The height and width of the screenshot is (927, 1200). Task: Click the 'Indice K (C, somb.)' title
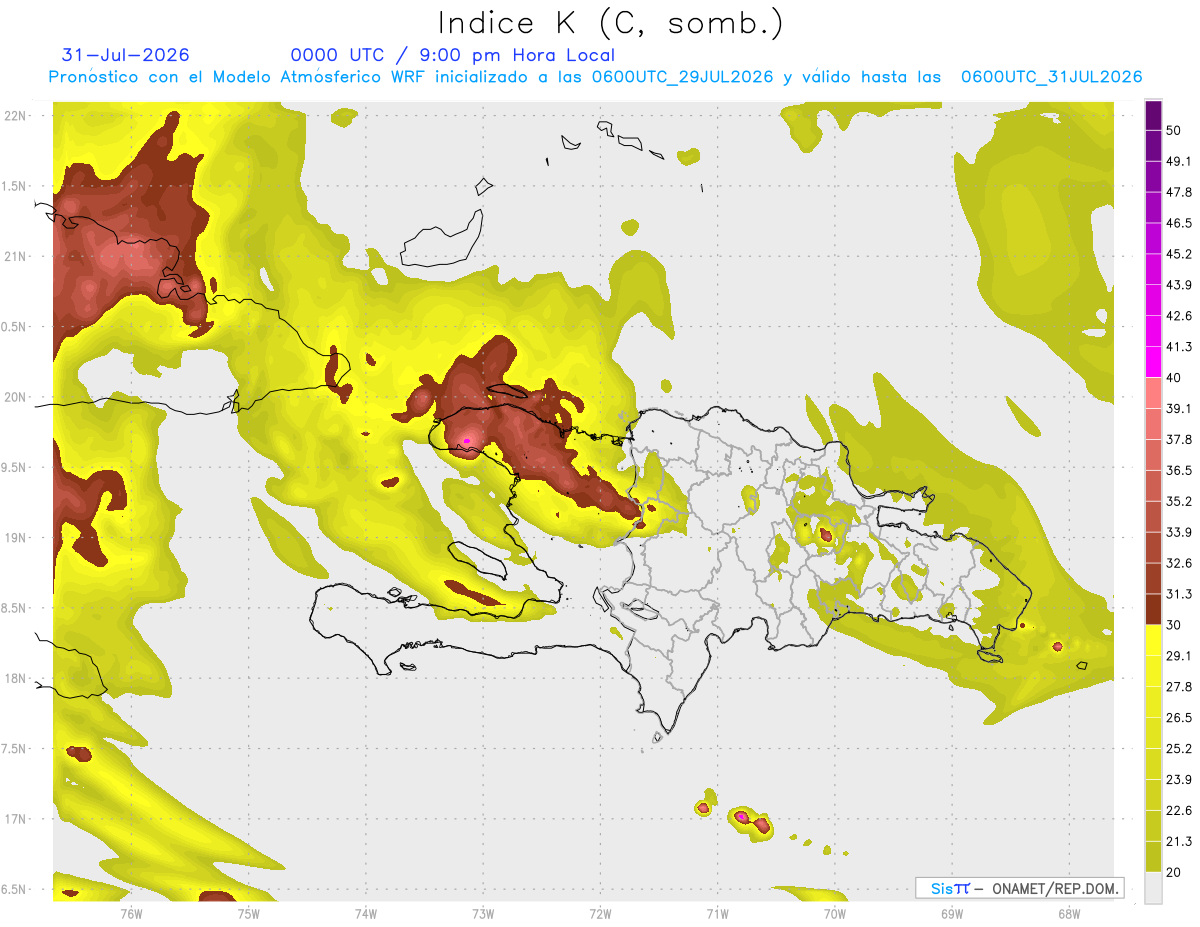click(x=611, y=22)
